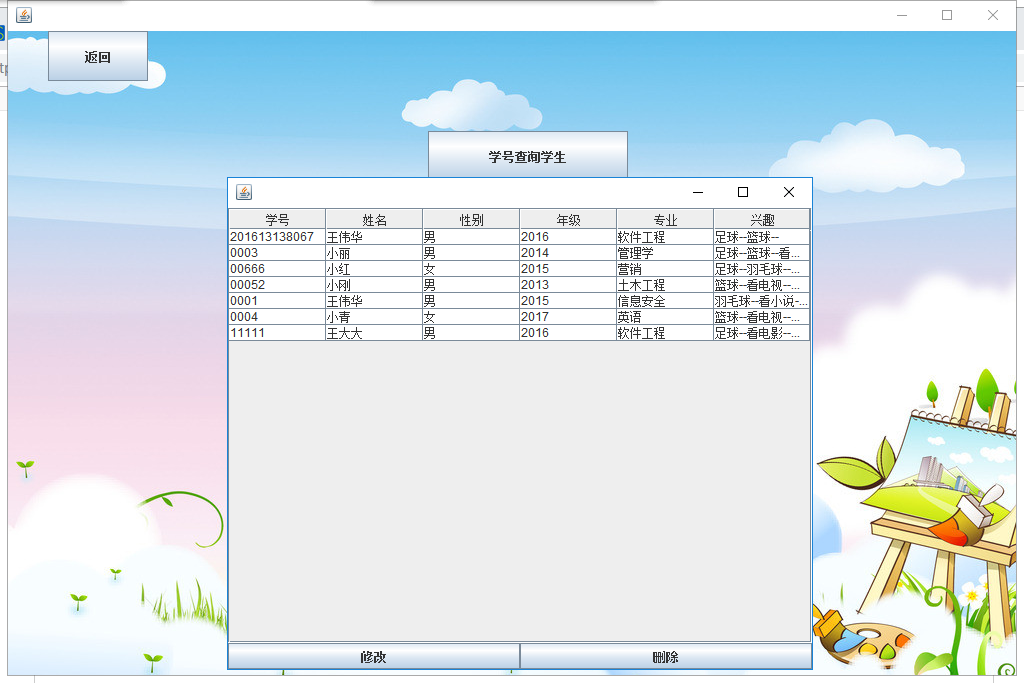
Task: Click the 年级 column header
Action: (568, 220)
